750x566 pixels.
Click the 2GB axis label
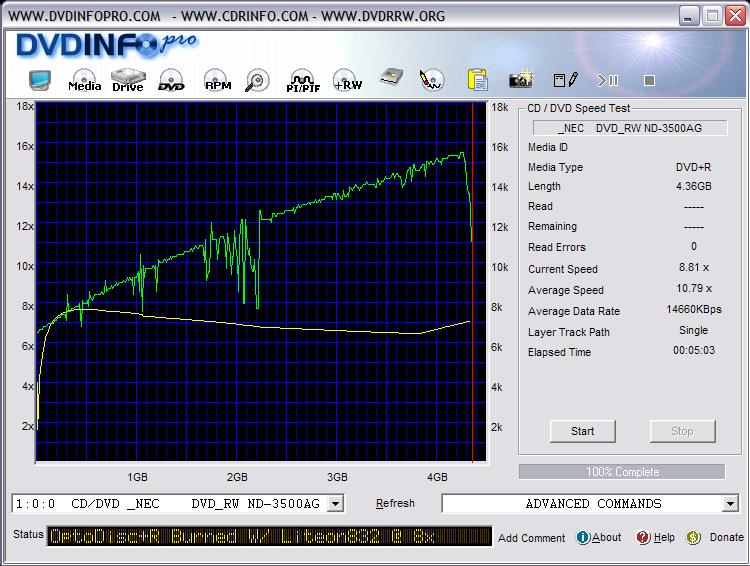pos(237,477)
